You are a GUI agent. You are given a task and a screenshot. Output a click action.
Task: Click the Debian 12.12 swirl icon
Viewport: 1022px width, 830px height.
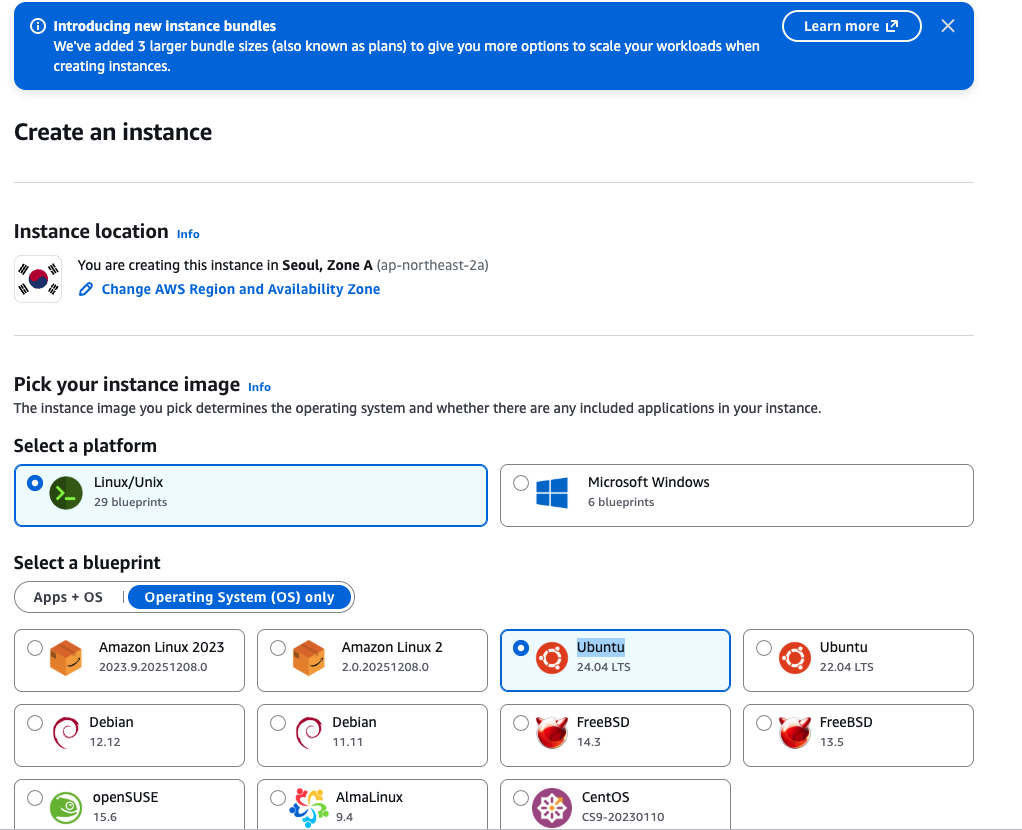(x=65, y=733)
